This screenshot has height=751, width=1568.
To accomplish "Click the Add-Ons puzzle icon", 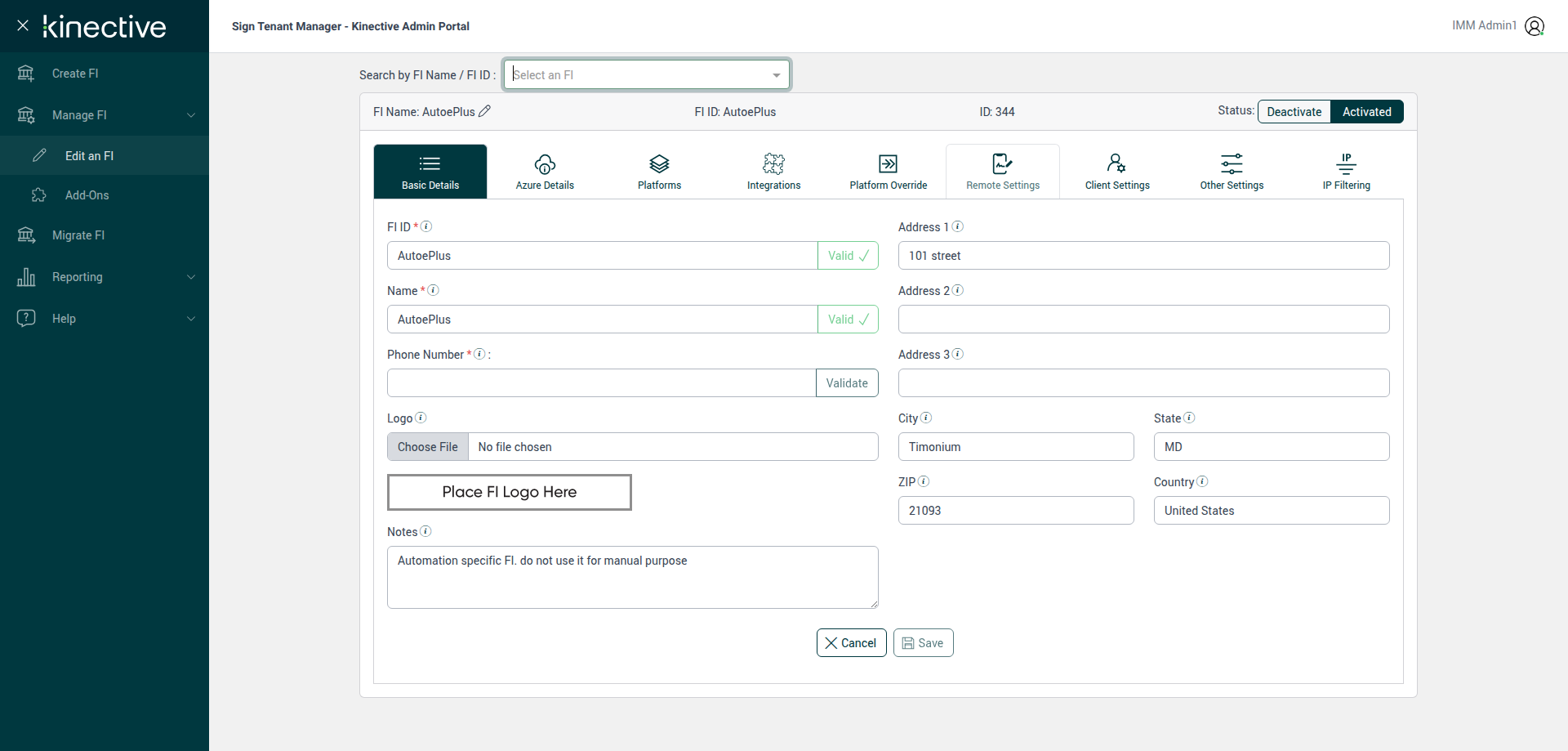I will click(x=39, y=195).
